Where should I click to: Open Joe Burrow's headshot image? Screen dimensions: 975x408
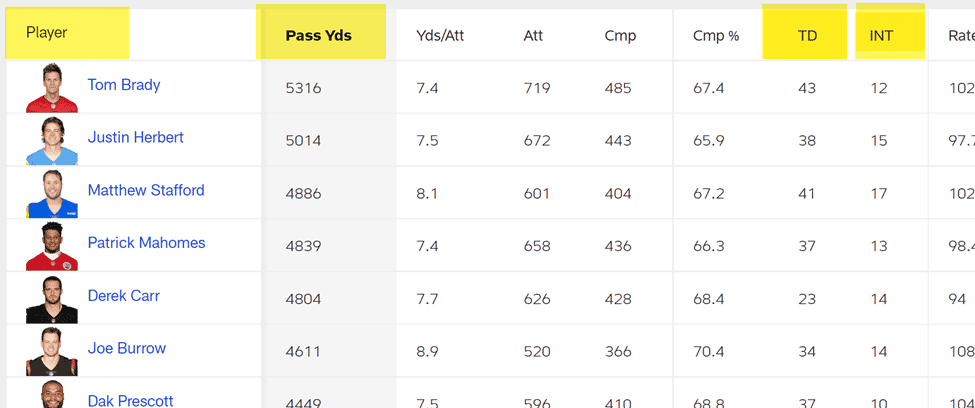click(52, 351)
